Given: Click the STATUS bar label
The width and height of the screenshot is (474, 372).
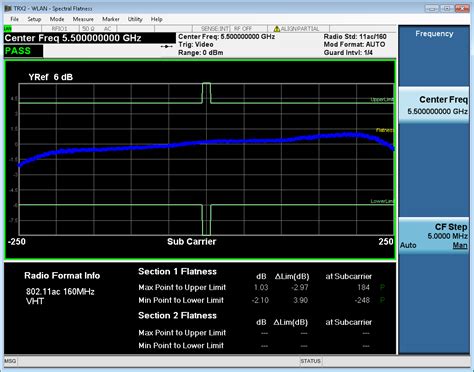Looking at the screenshot, I should (310, 361).
